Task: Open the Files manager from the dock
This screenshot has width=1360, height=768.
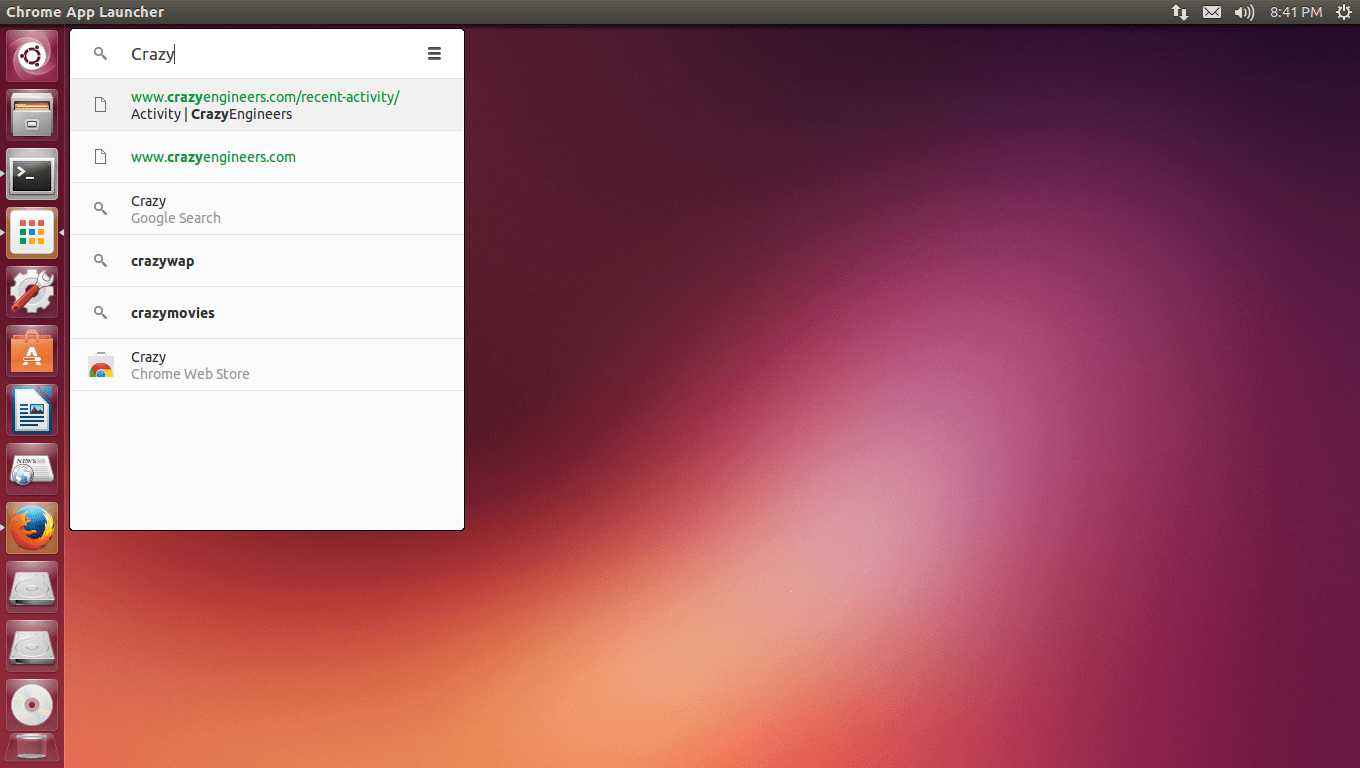Action: pyautogui.click(x=32, y=115)
